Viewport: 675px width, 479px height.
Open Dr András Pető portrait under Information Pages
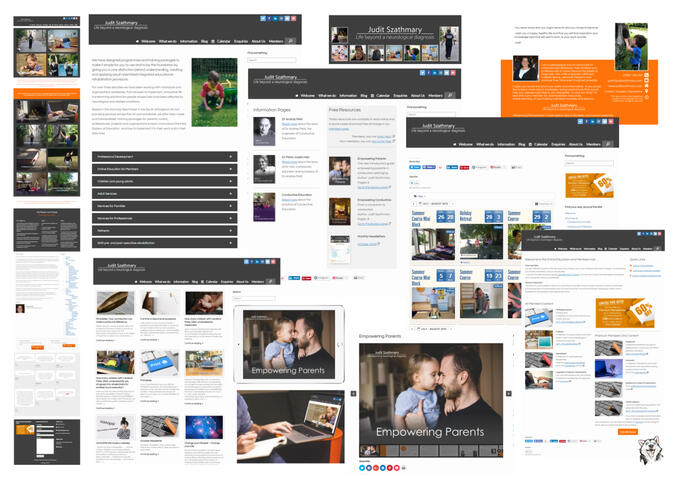click(265, 132)
